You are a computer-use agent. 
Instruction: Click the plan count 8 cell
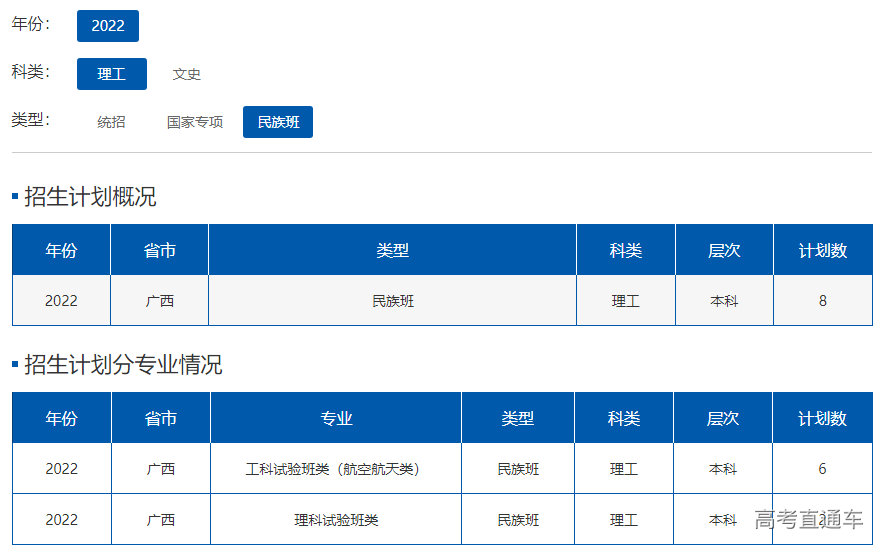822,301
